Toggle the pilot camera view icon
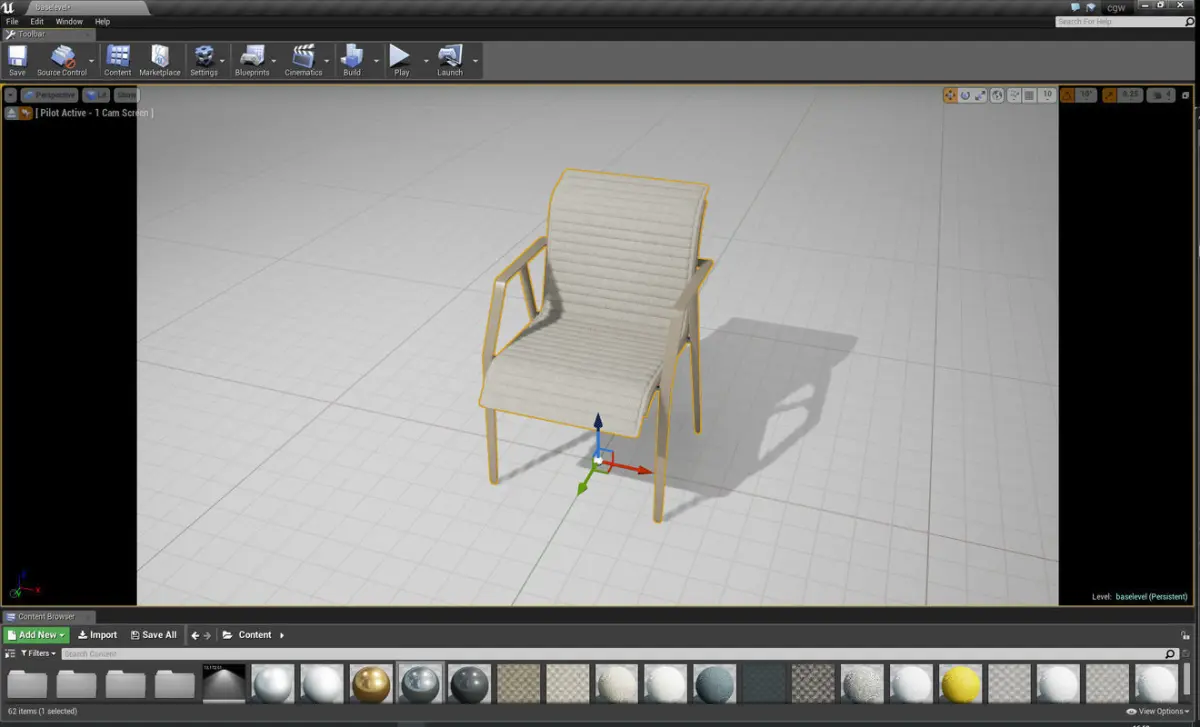The height and width of the screenshot is (727, 1200). coord(26,113)
